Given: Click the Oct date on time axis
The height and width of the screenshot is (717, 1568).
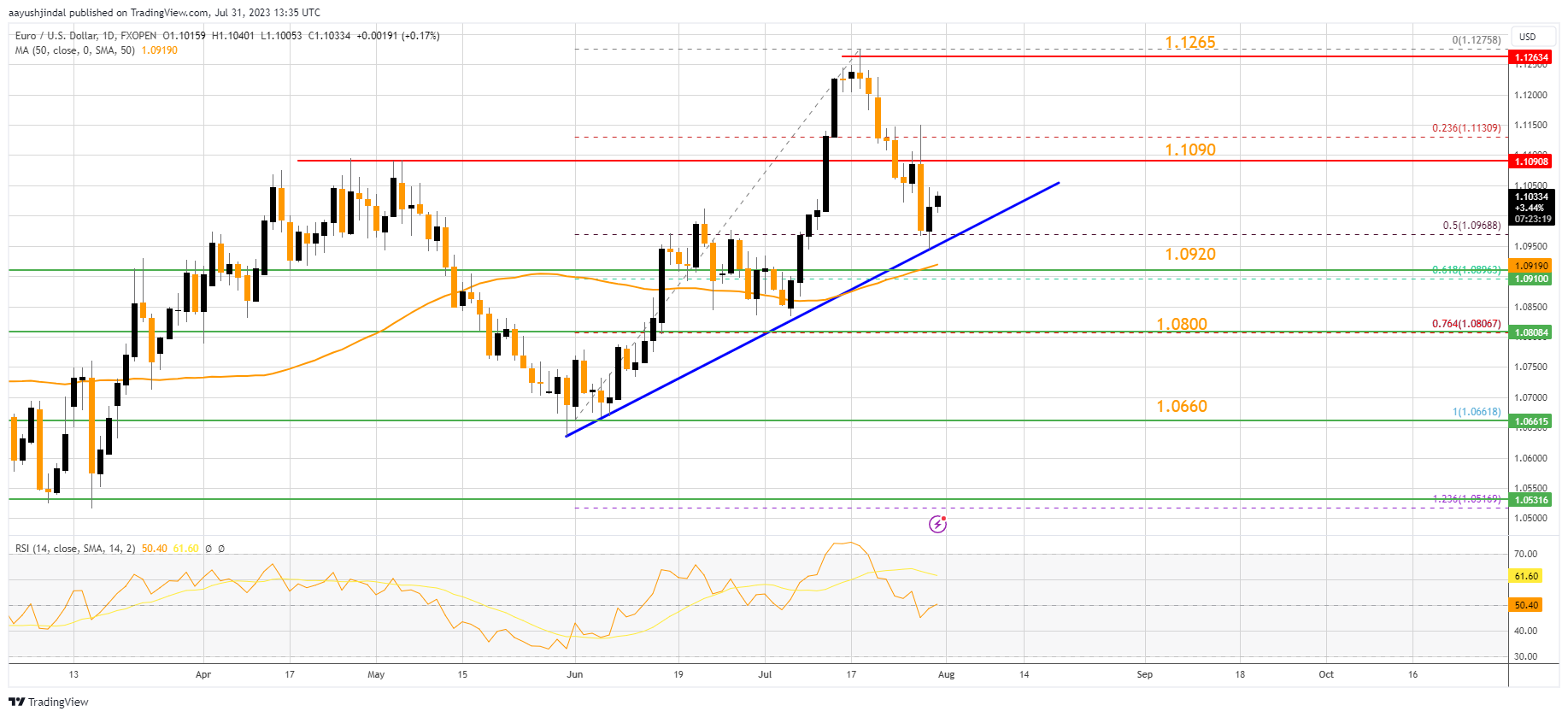Looking at the screenshot, I should tap(1326, 674).
